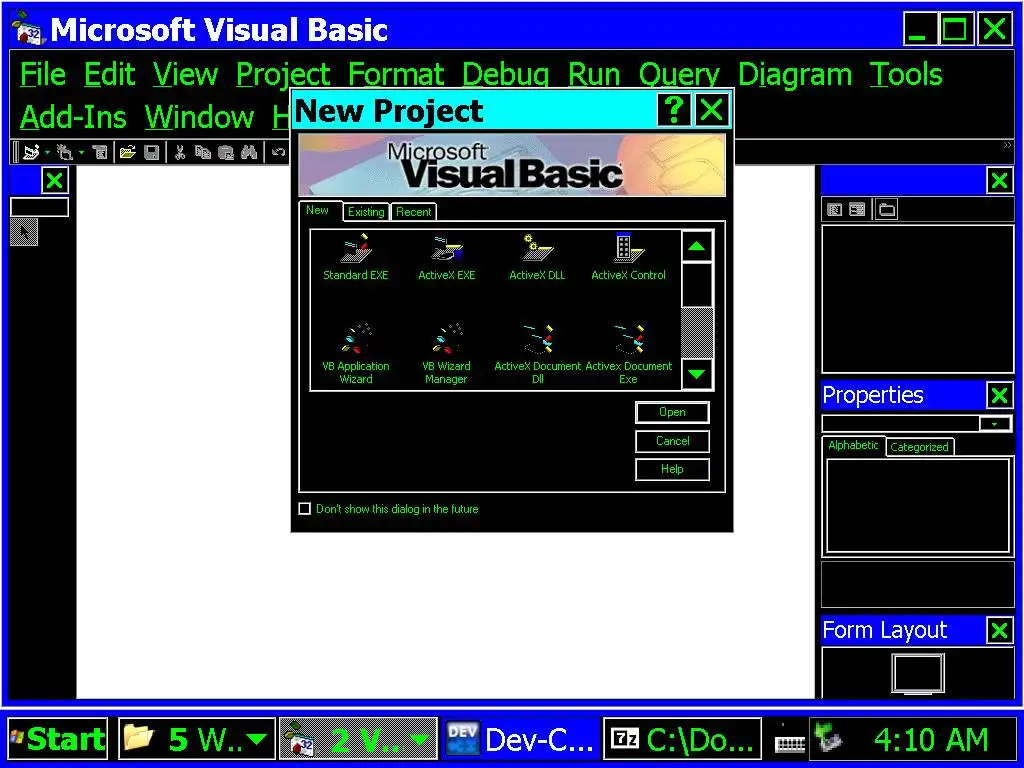Open the Add-Ins menu
1024x768 pixels.
click(73, 117)
